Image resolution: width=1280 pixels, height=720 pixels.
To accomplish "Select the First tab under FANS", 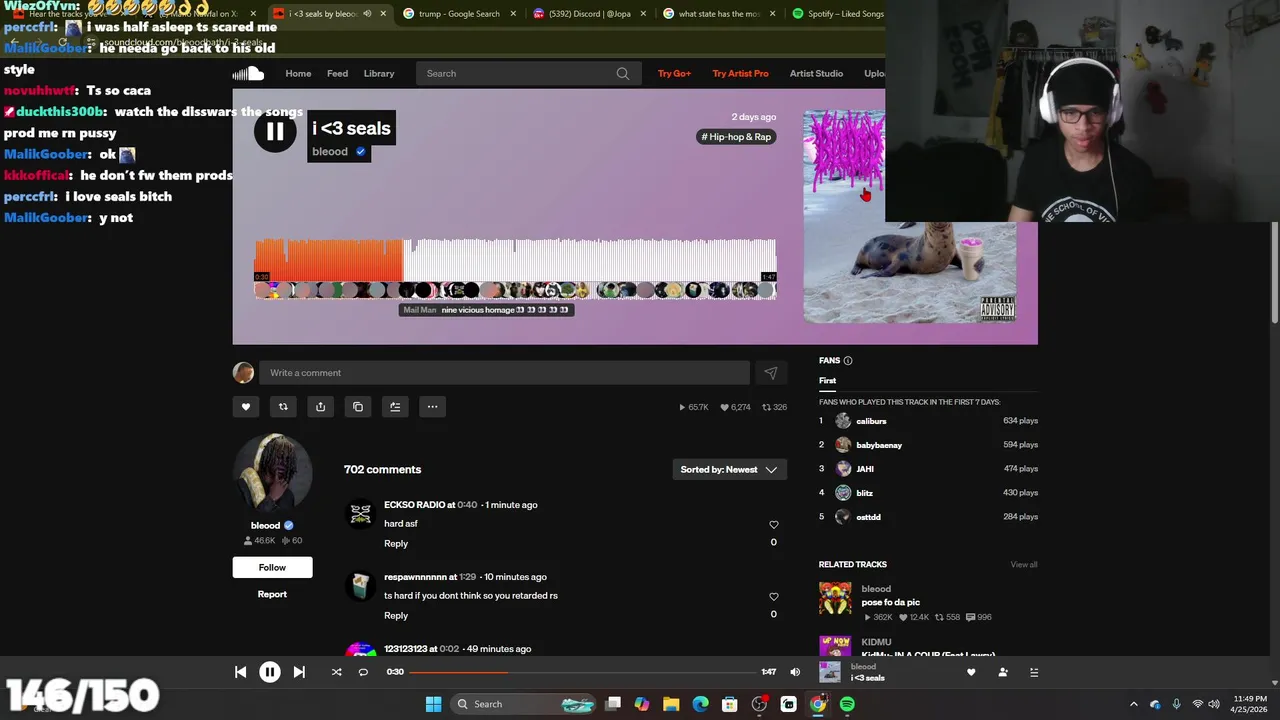I will click(828, 381).
